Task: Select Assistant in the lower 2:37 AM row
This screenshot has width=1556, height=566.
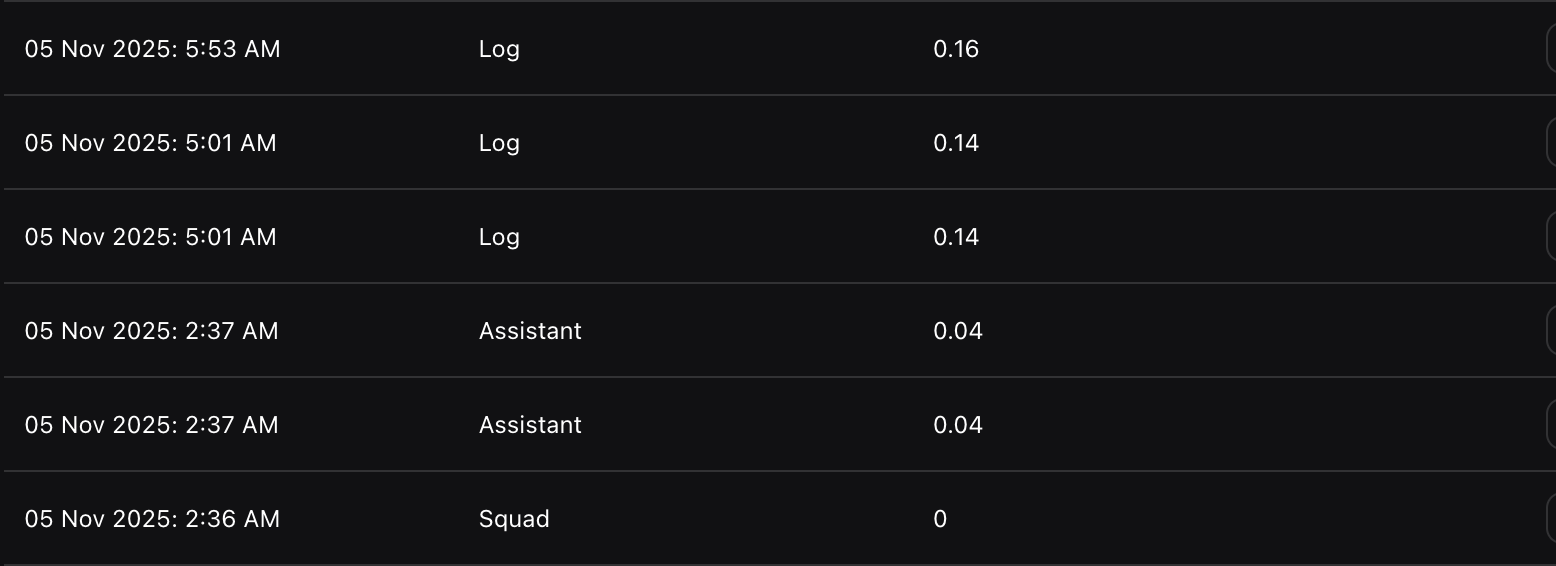Action: [530, 425]
